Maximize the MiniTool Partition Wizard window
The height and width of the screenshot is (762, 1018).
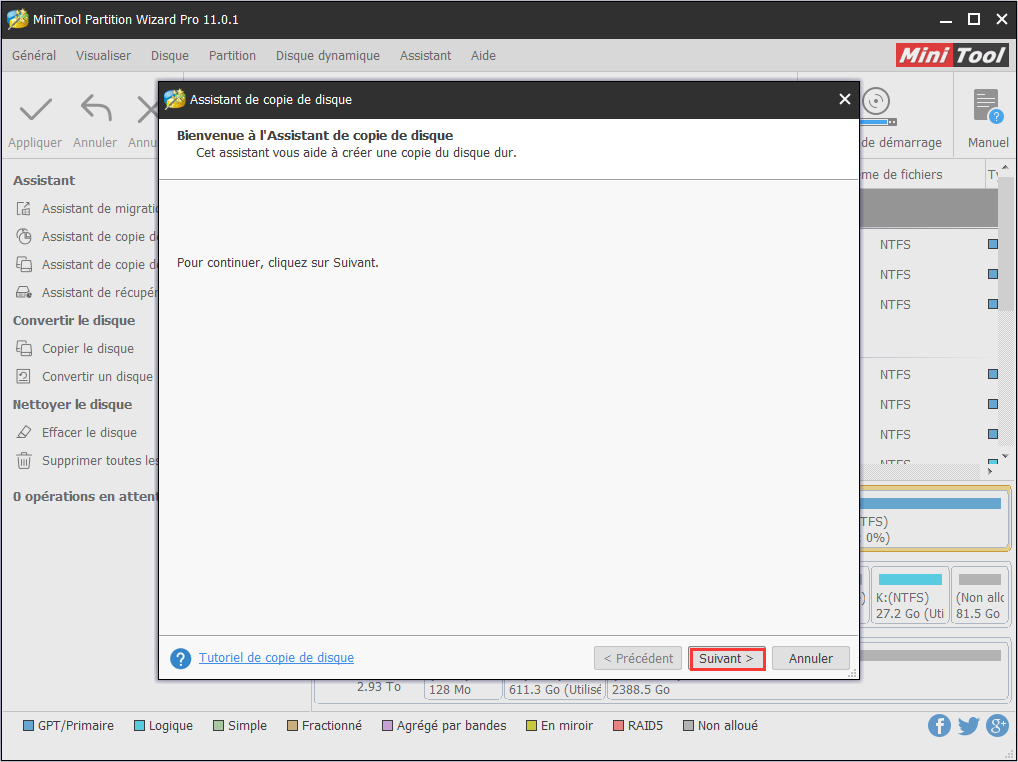coord(973,19)
